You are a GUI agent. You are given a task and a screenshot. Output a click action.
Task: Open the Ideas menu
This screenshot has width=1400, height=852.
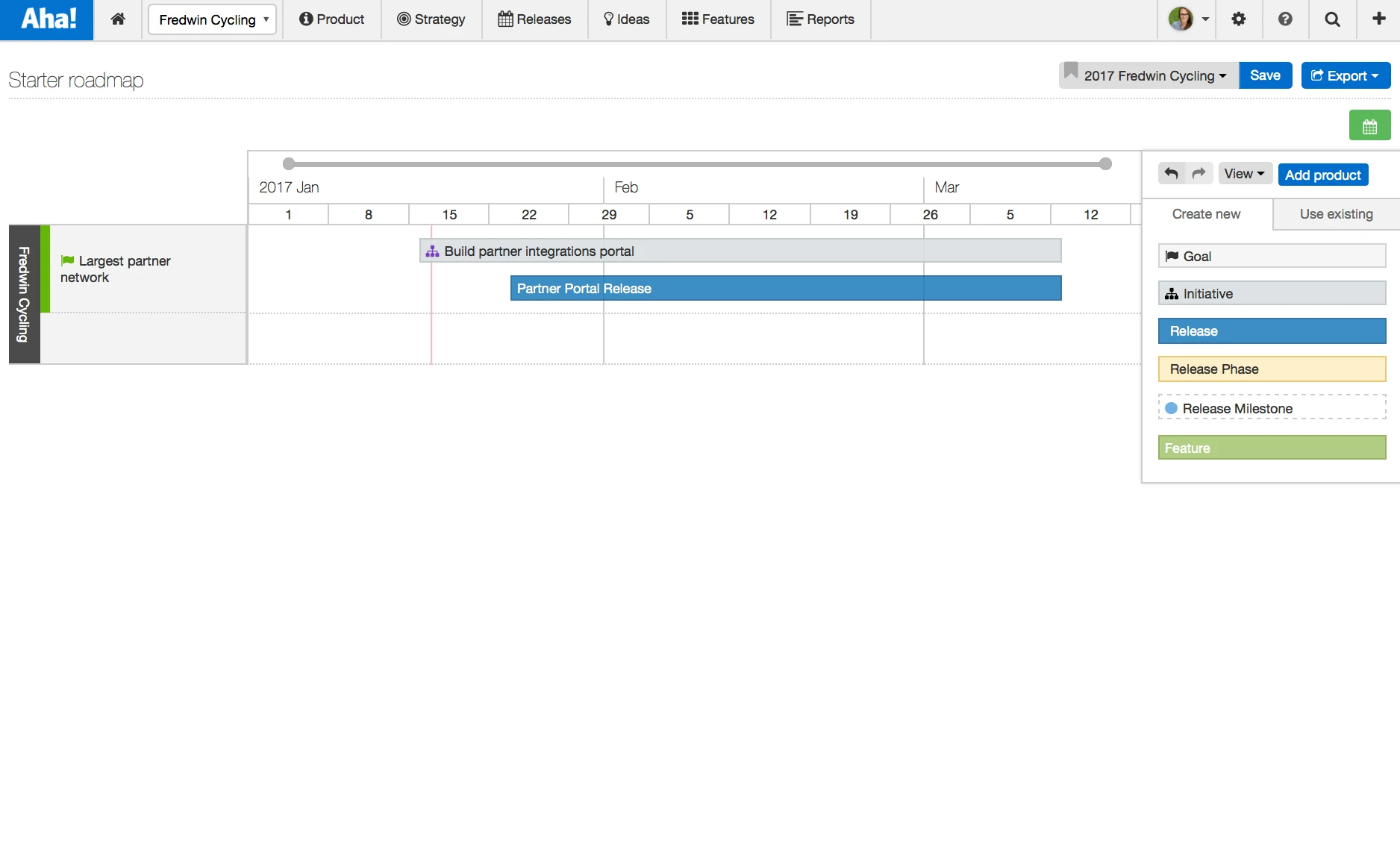coord(627,19)
